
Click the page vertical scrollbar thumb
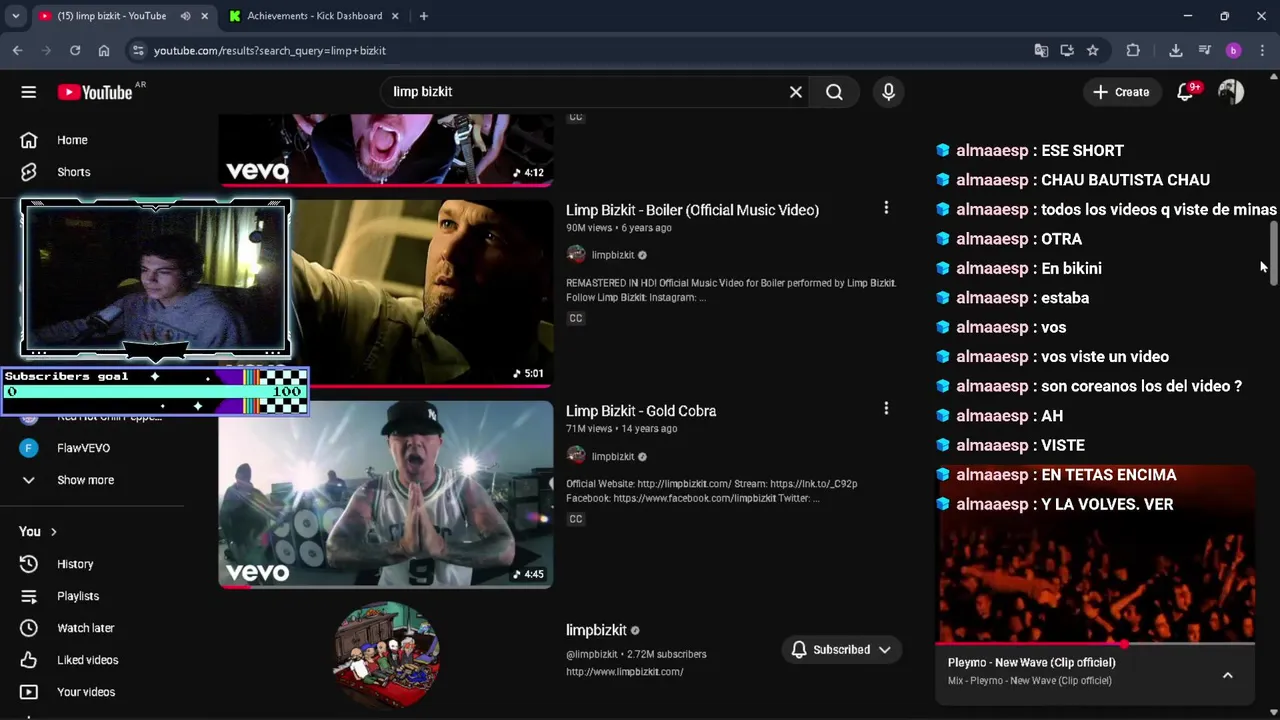[1274, 254]
